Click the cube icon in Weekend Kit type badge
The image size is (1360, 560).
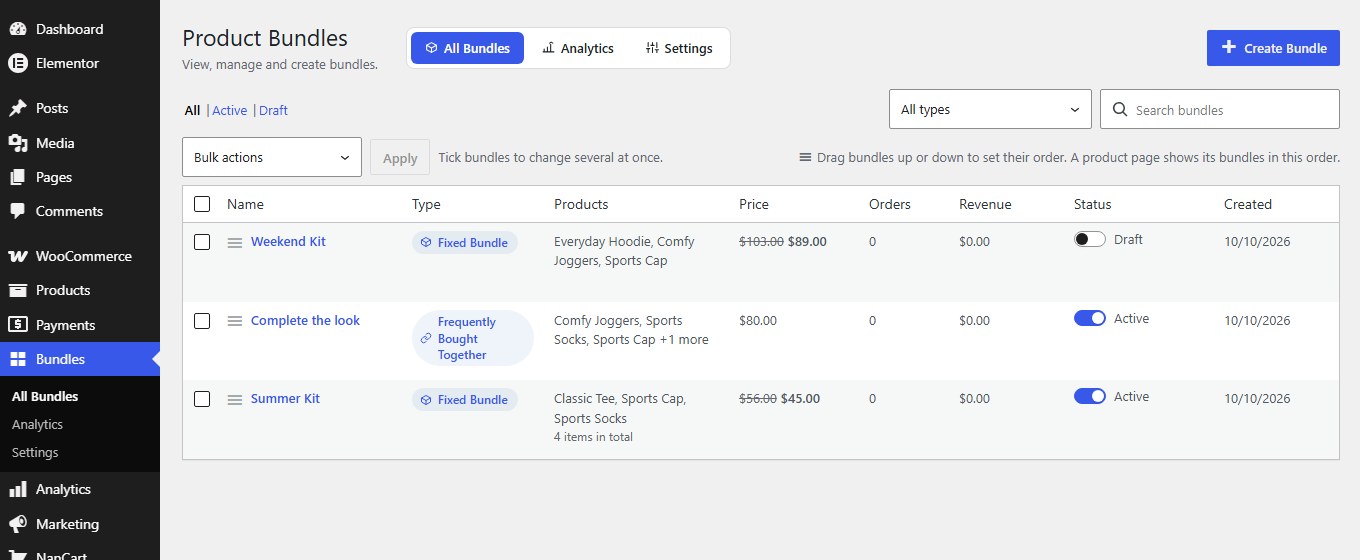(x=426, y=242)
